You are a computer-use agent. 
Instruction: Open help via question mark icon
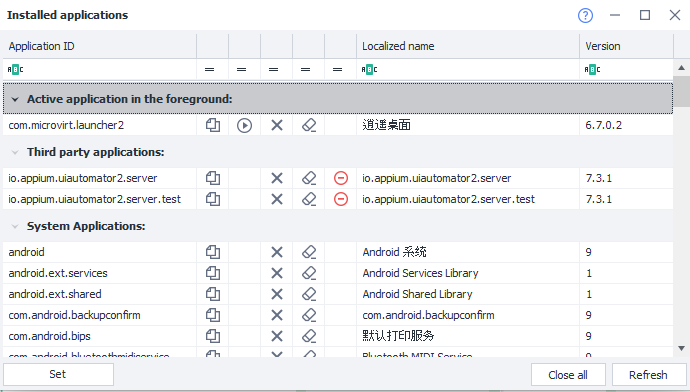point(585,15)
